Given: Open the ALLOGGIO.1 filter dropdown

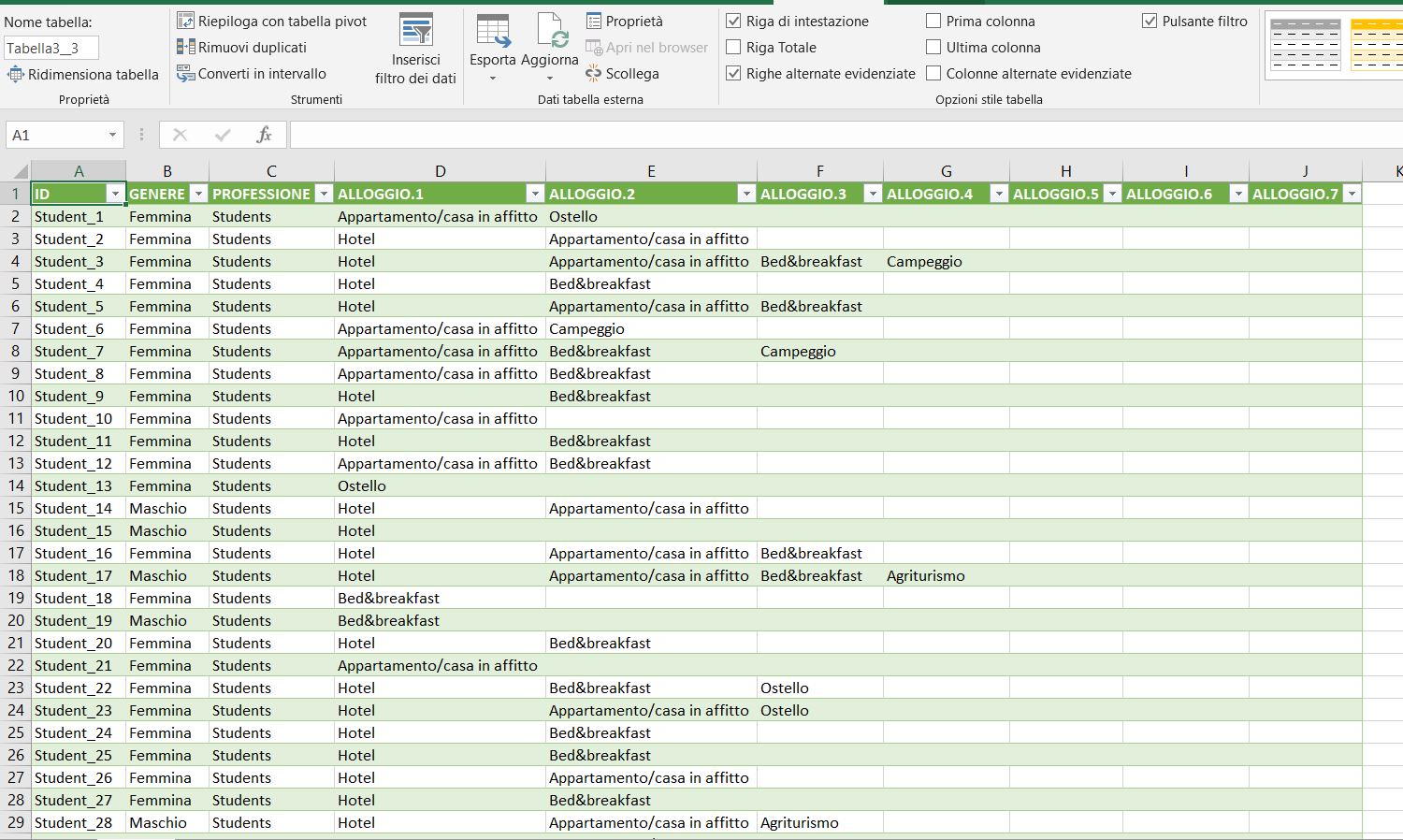Looking at the screenshot, I should coord(535,194).
